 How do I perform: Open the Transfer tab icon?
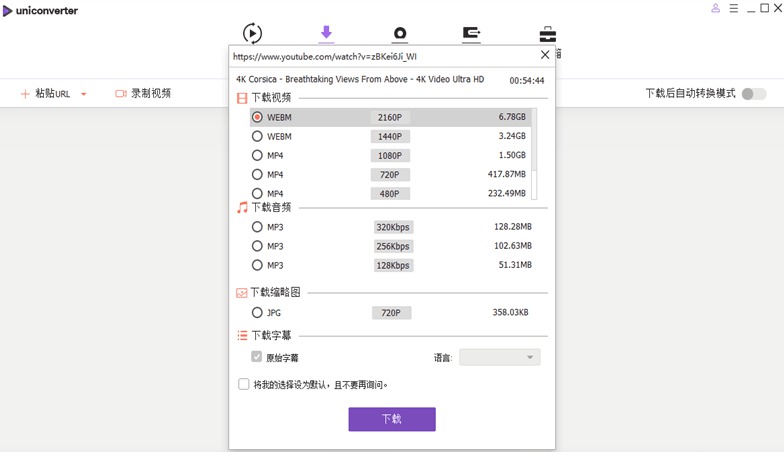click(472, 33)
